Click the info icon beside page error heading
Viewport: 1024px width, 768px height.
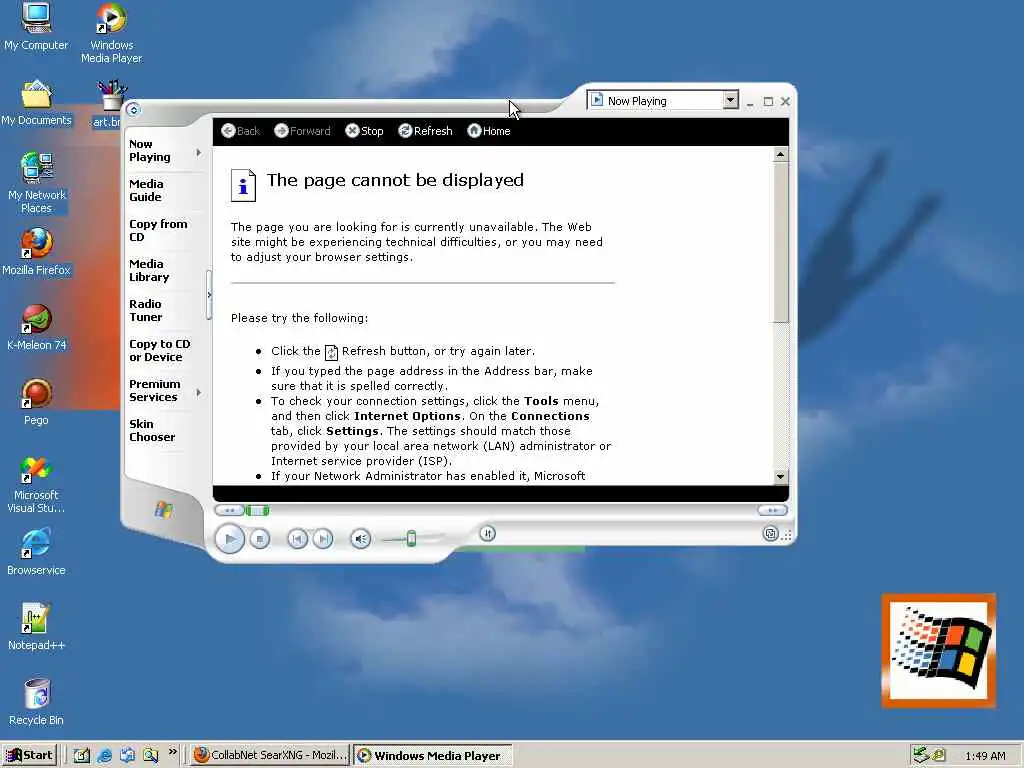coord(243,186)
